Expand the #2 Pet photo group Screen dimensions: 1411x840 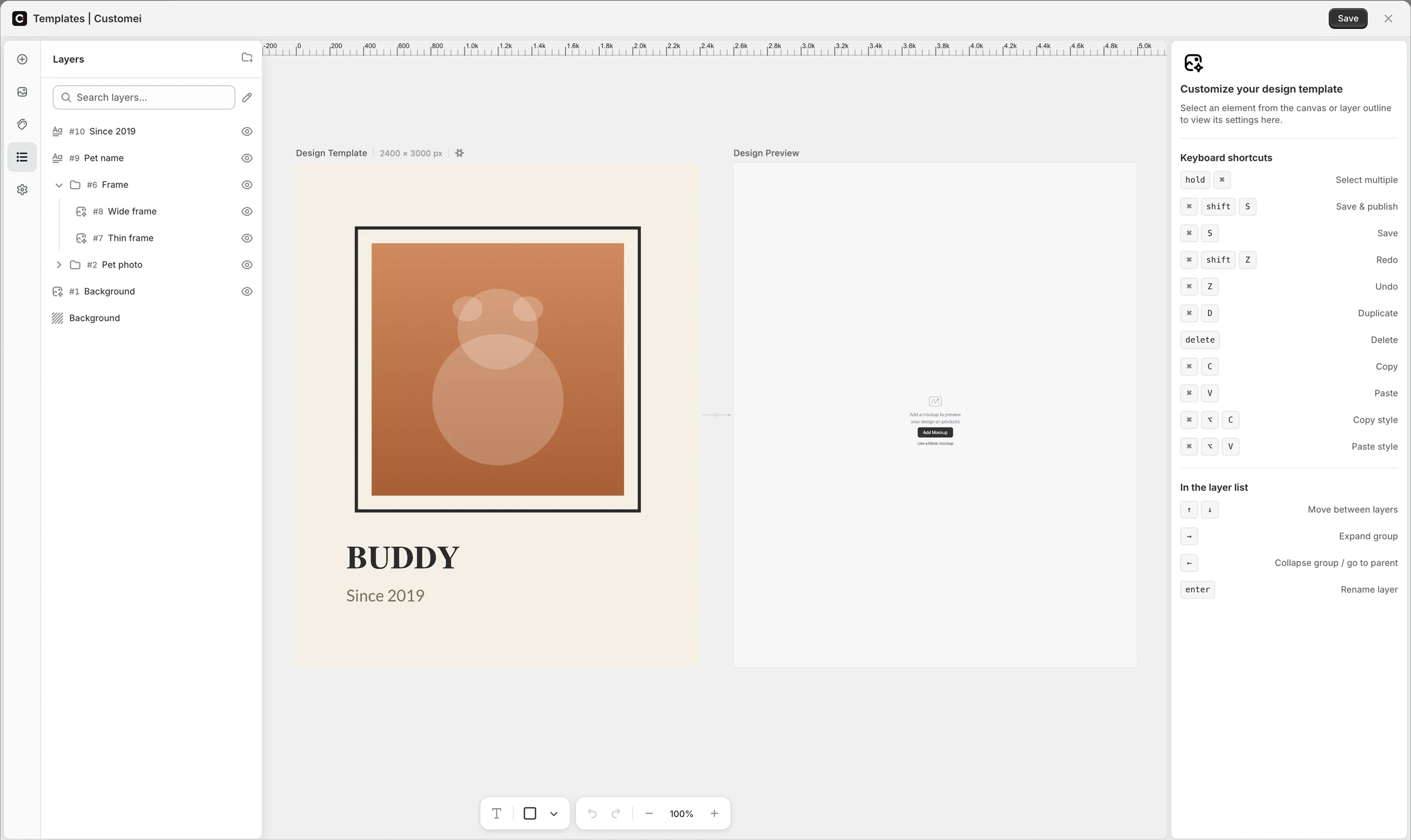(x=59, y=265)
